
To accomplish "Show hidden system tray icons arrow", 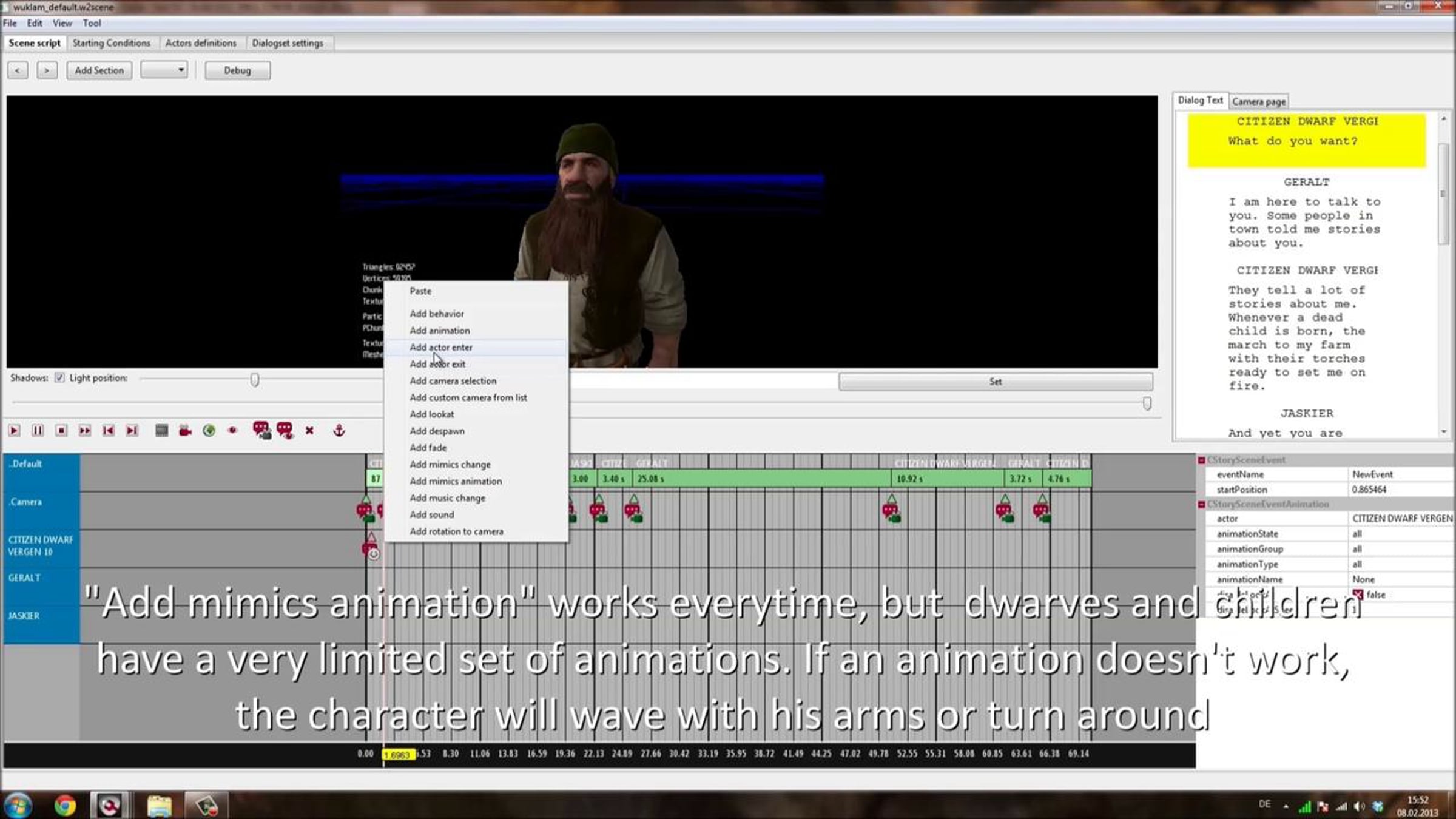I will pos(1286,806).
